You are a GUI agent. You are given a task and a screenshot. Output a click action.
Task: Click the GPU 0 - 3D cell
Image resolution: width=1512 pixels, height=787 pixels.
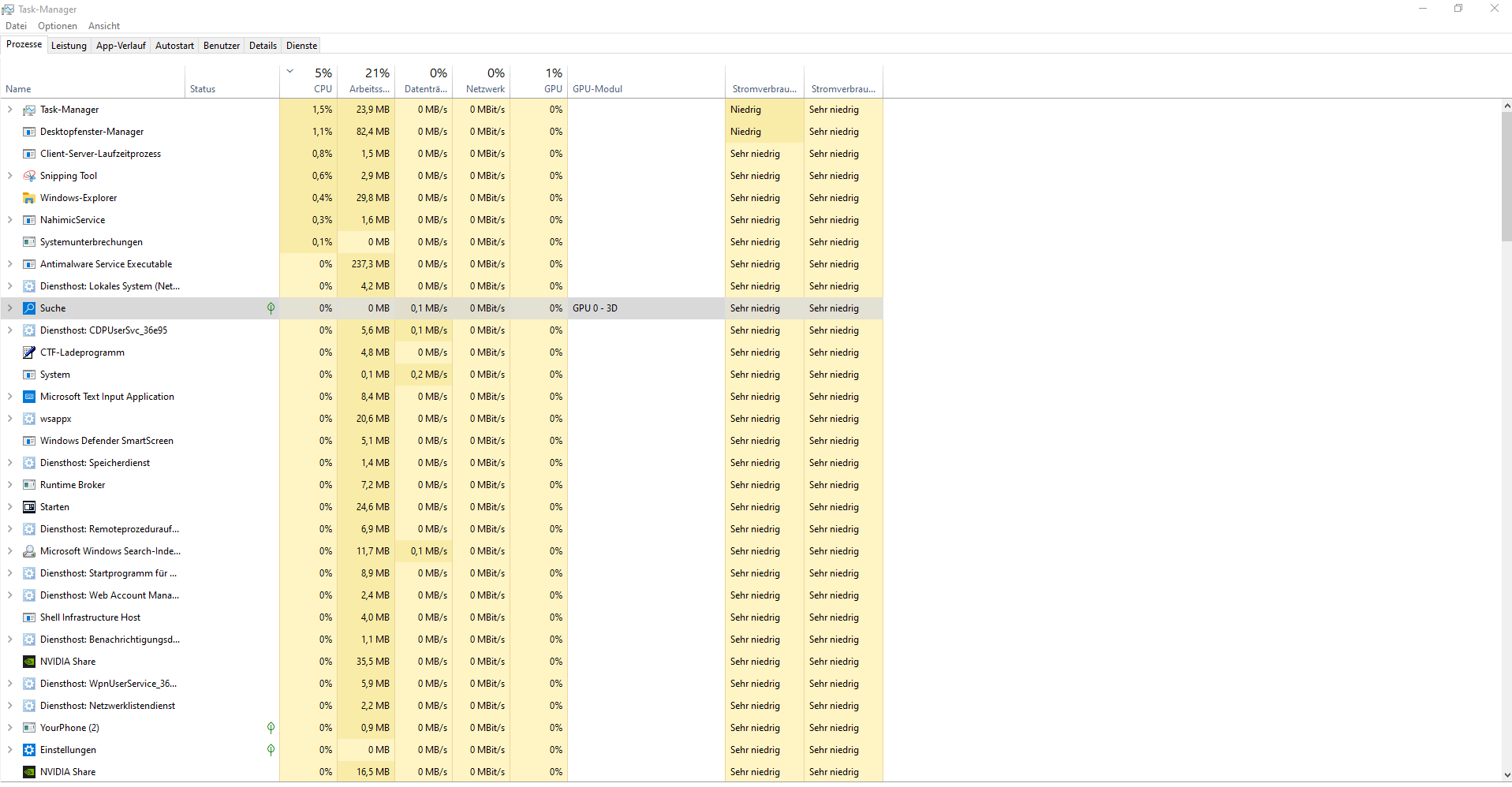pos(646,308)
